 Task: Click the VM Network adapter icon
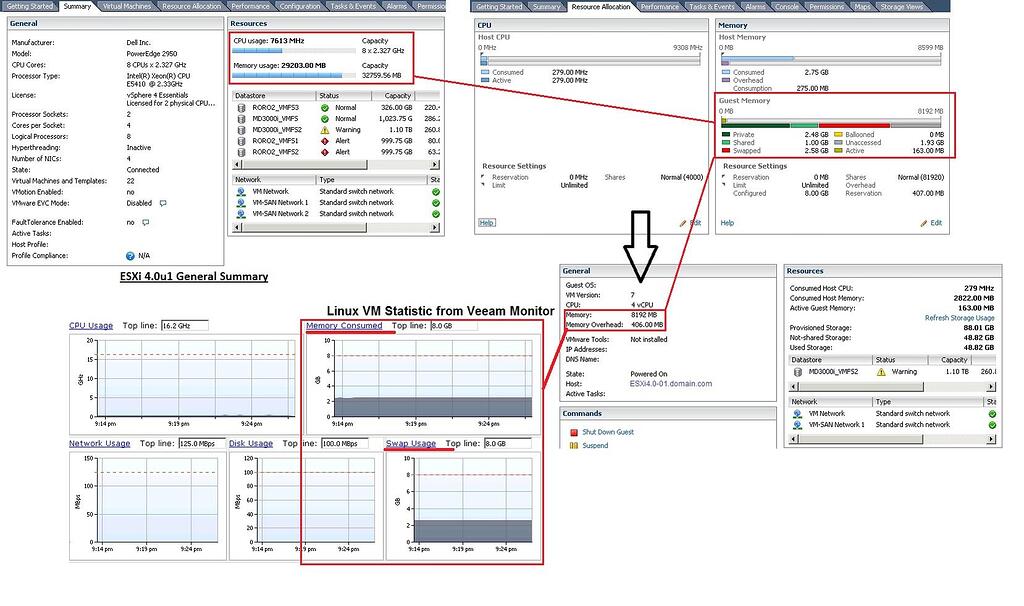[241, 191]
